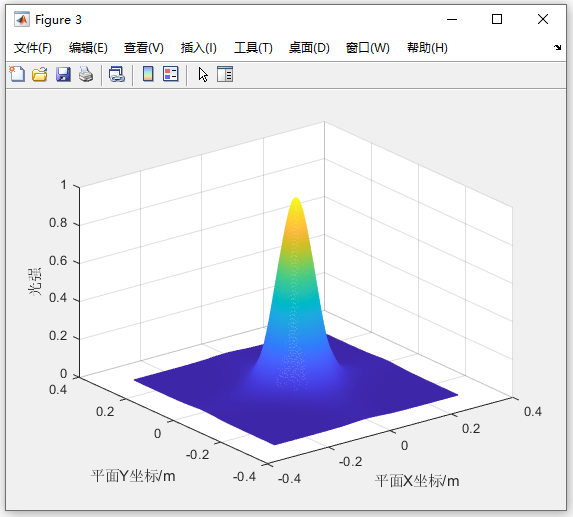Image resolution: width=573 pixels, height=517 pixels.
Task: Open the 查看(V) menu
Action: click(144, 48)
